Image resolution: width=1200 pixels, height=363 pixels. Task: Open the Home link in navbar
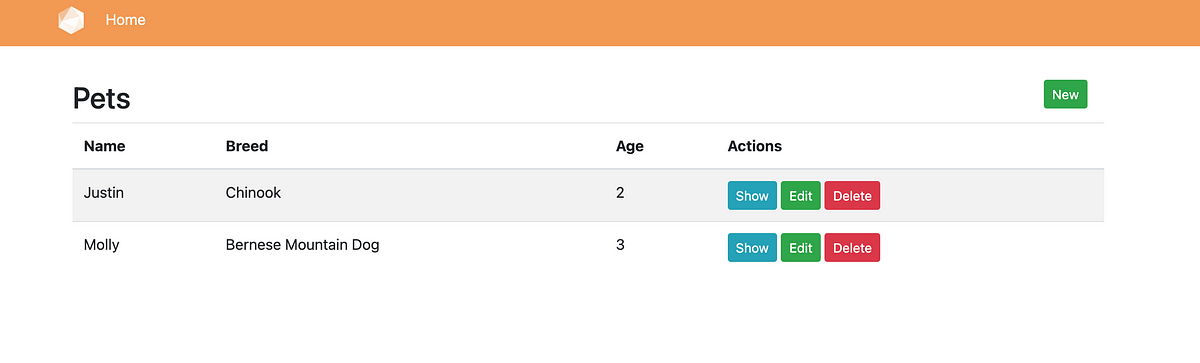click(125, 20)
